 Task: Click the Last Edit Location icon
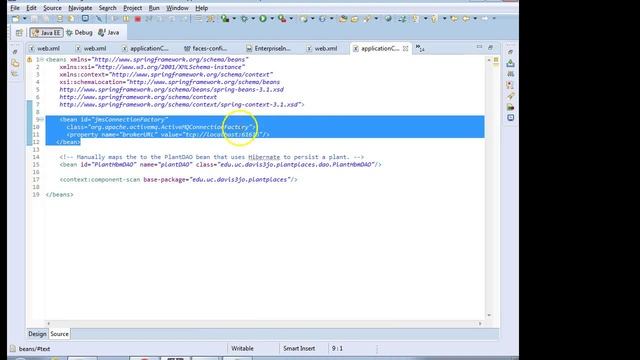454,19
